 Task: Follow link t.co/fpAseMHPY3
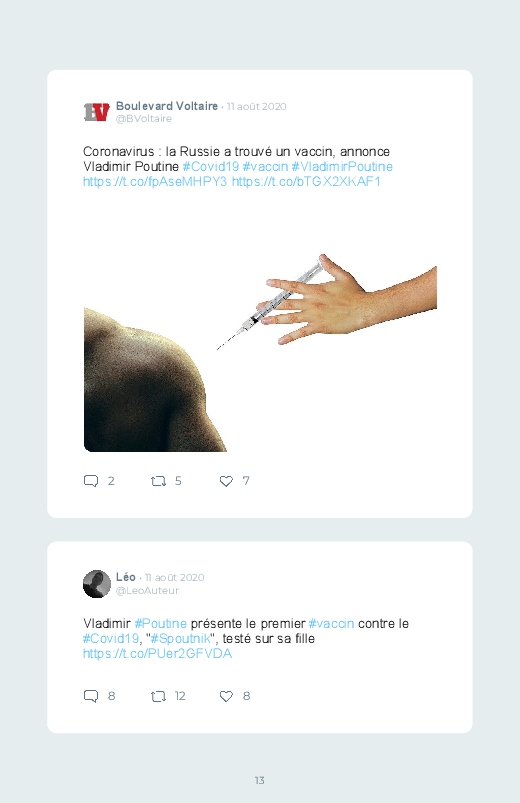pos(155,181)
